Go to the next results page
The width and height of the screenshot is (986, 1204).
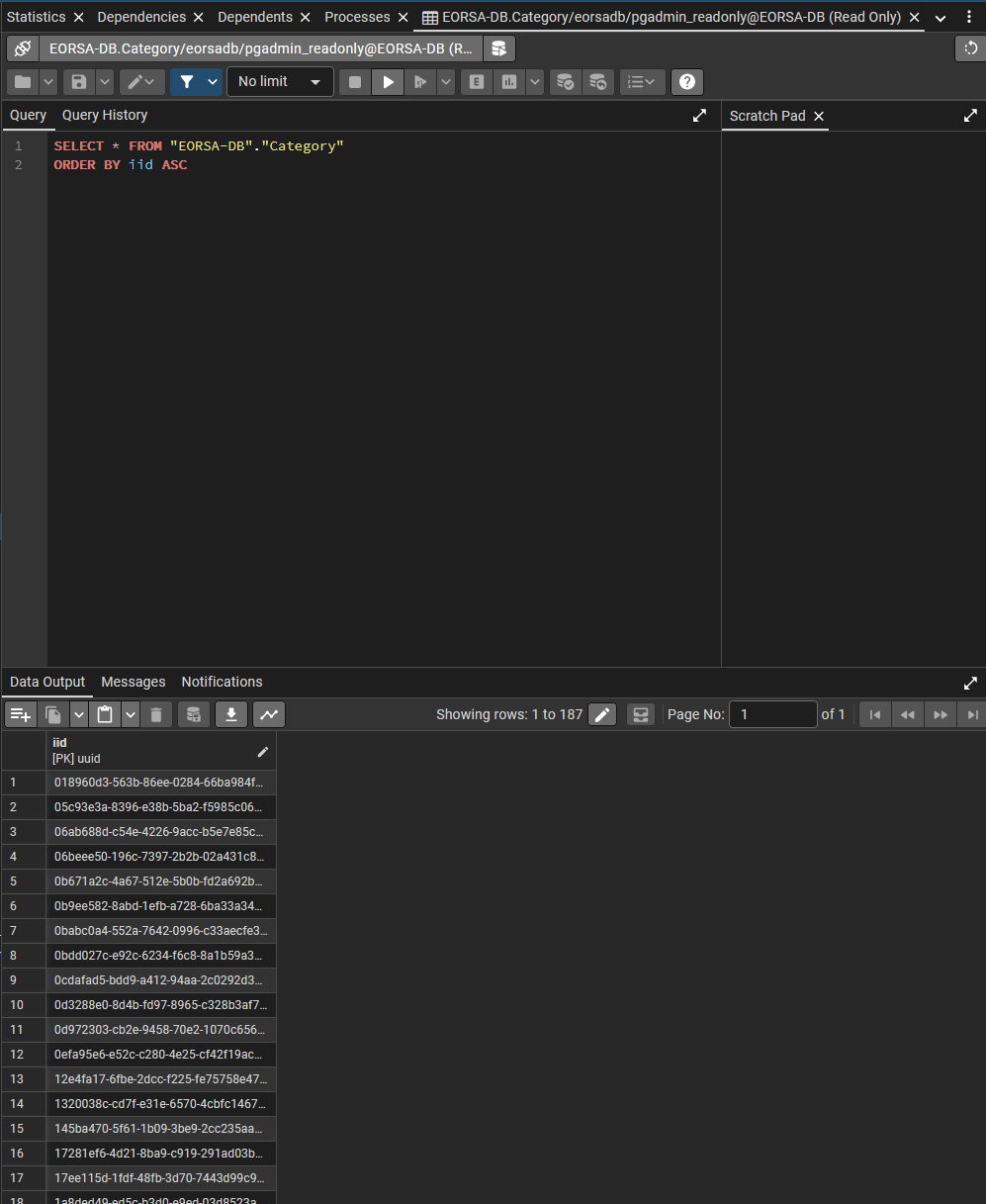point(941,714)
